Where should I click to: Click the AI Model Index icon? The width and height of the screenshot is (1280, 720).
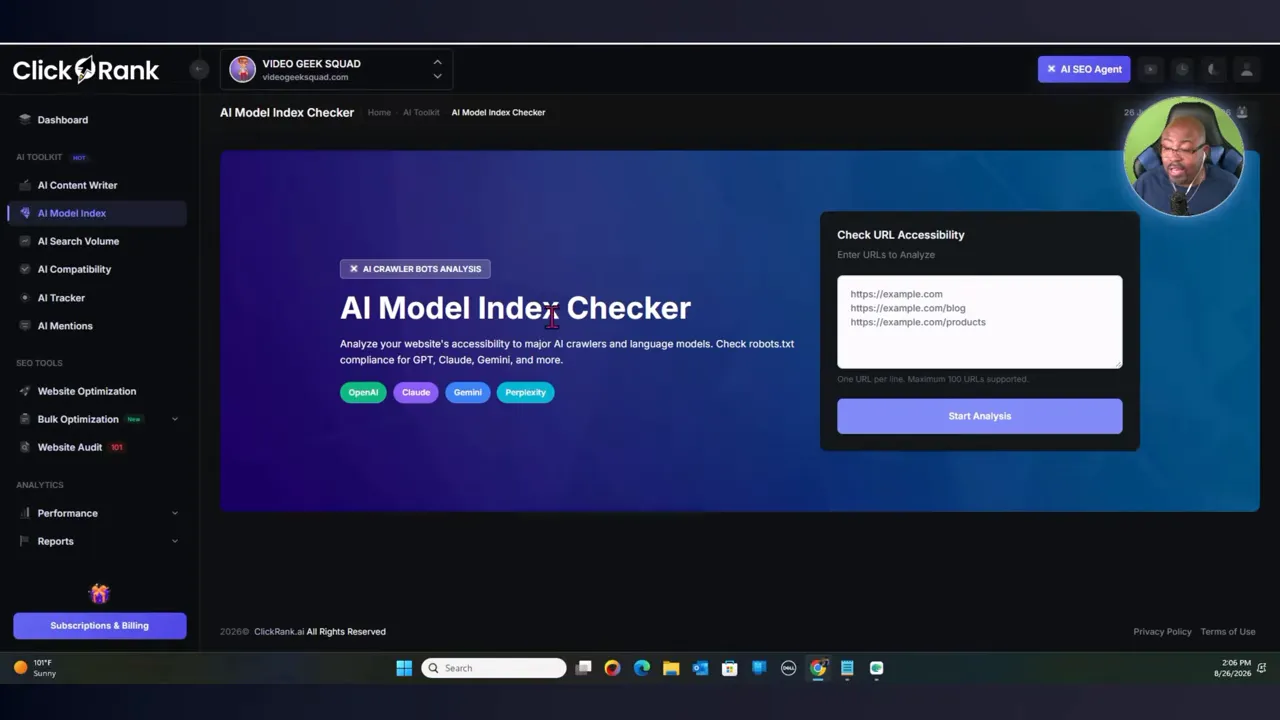tap(25, 213)
